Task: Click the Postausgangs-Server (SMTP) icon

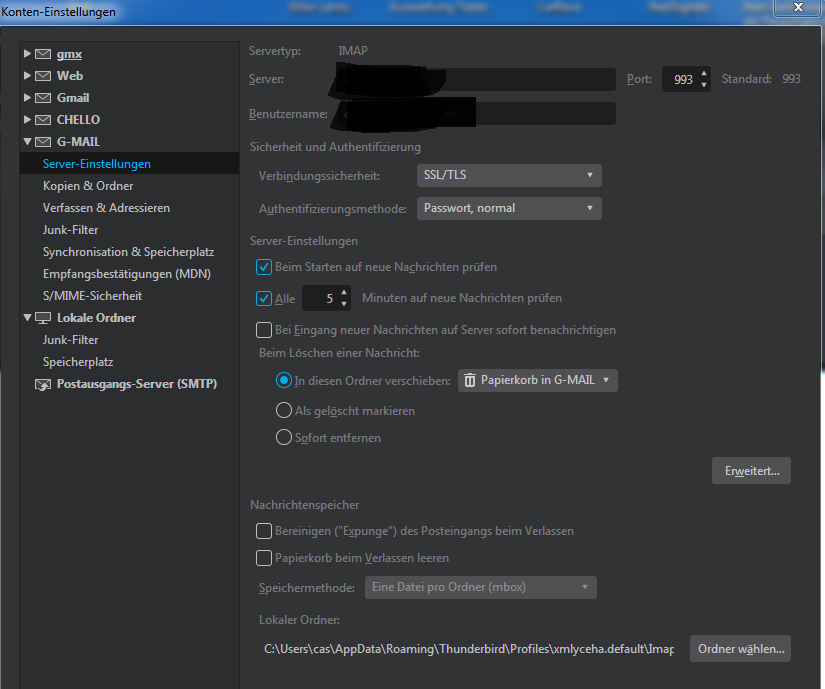Action: point(43,384)
